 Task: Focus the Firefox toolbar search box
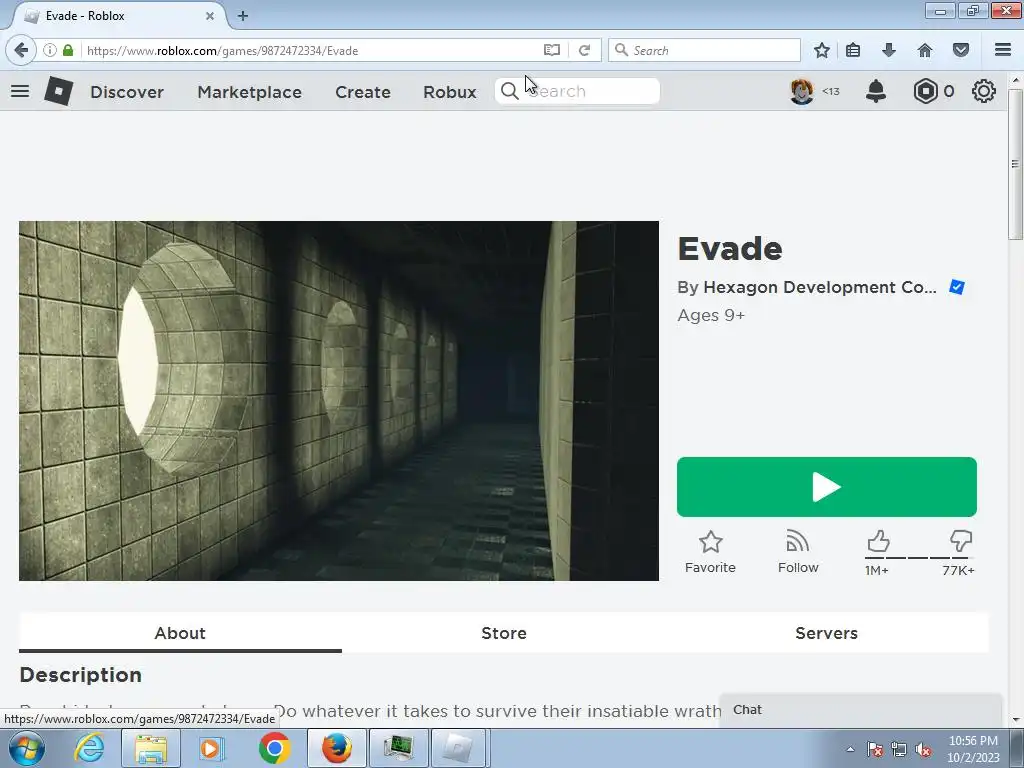tap(704, 50)
